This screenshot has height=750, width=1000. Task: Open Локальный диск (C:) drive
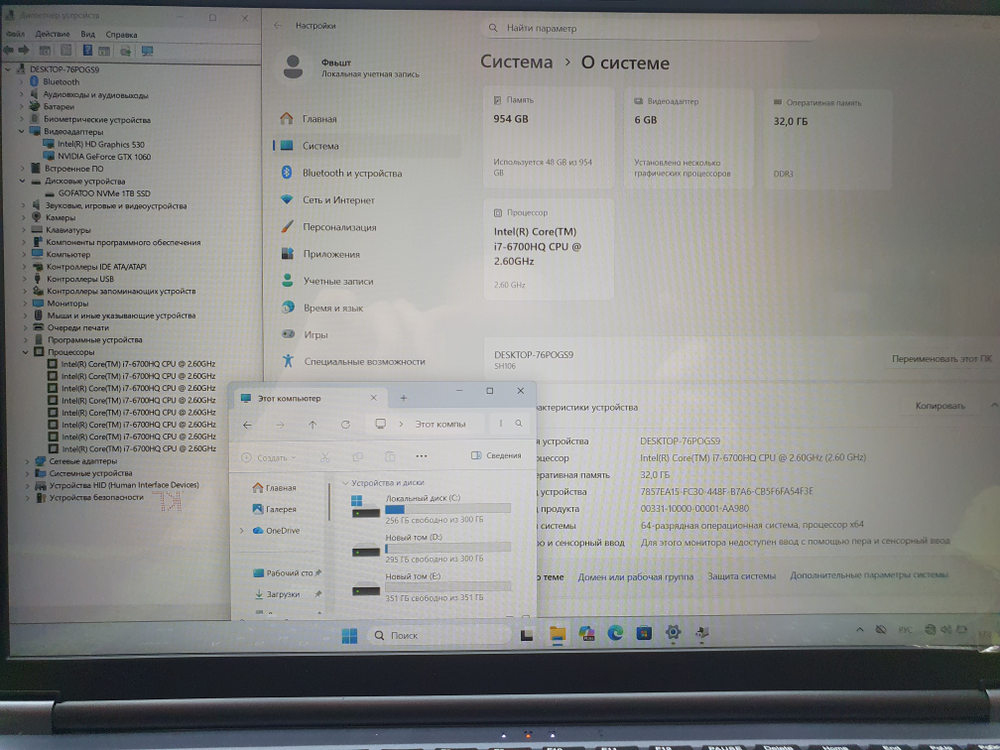coord(431,508)
